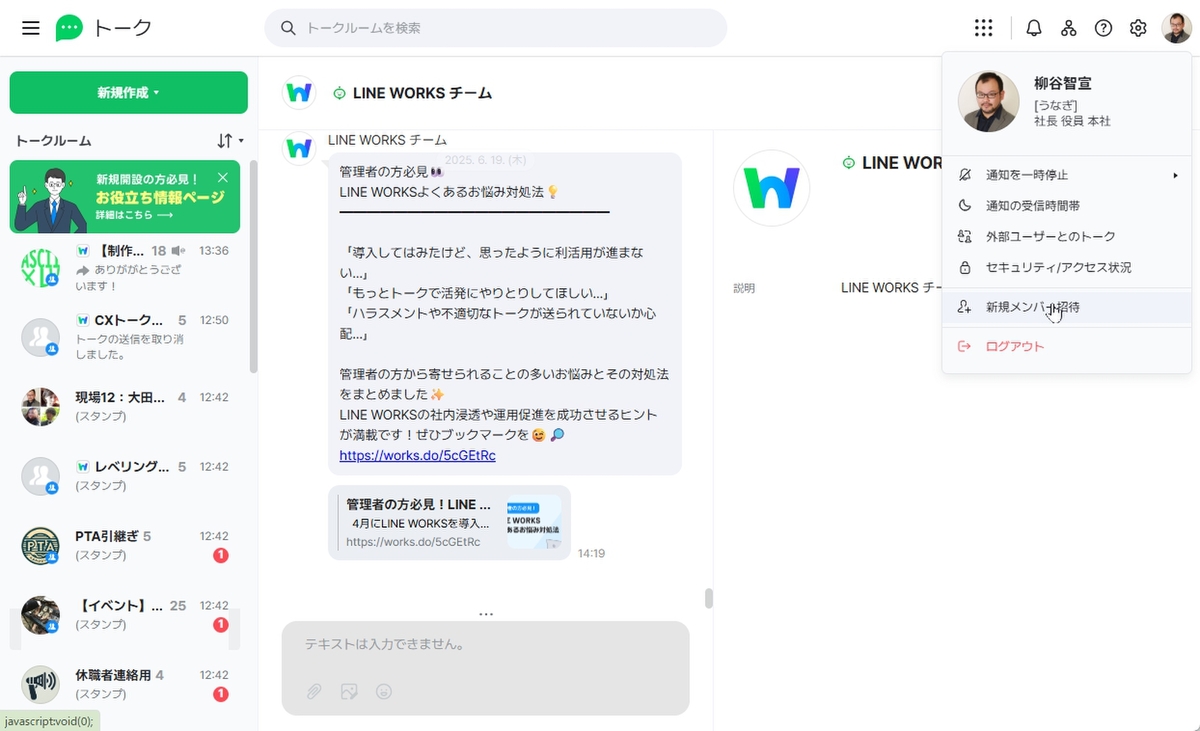The width and height of the screenshot is (1200, 731).
Task: Click the message pane scrollbar thumb
Action: (x=709, y=598)
